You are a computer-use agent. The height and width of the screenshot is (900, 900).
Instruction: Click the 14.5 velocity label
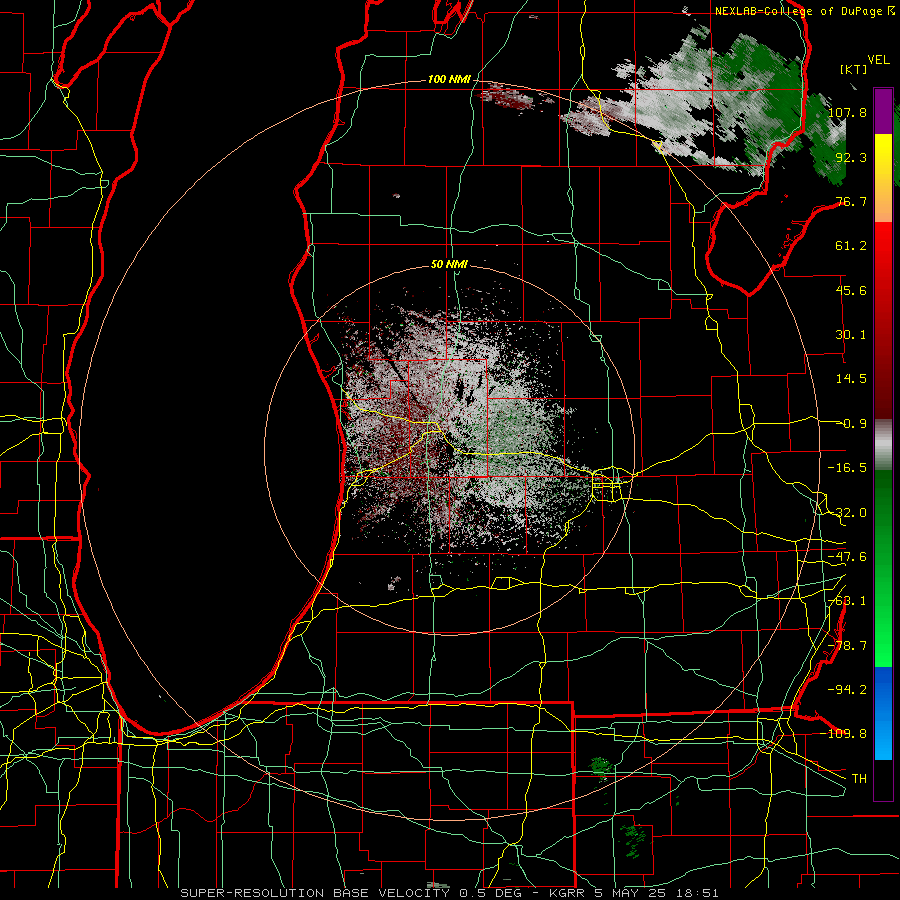851,378
